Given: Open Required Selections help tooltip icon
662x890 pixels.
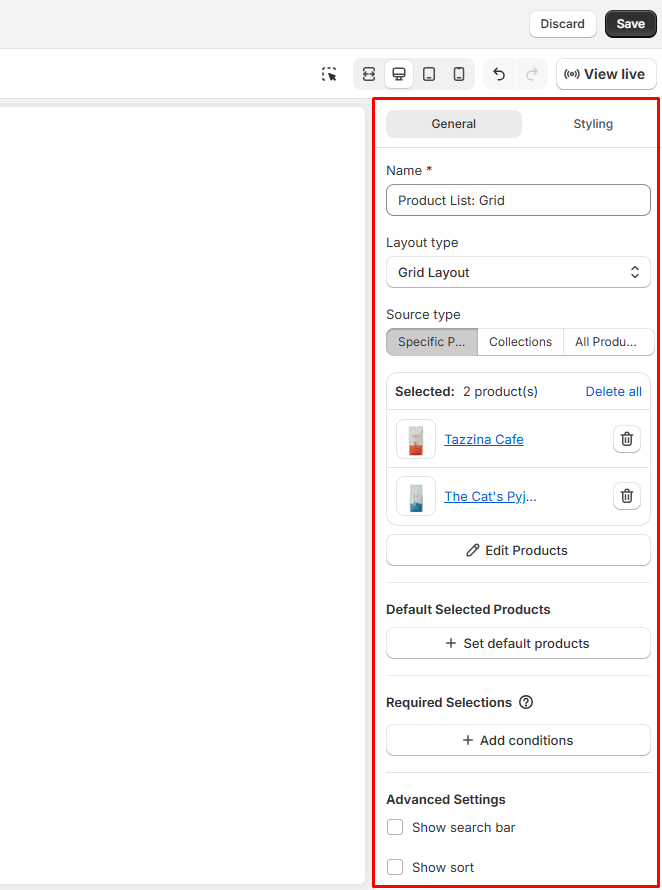Looking at the screenshot, I should click(526, 703).
